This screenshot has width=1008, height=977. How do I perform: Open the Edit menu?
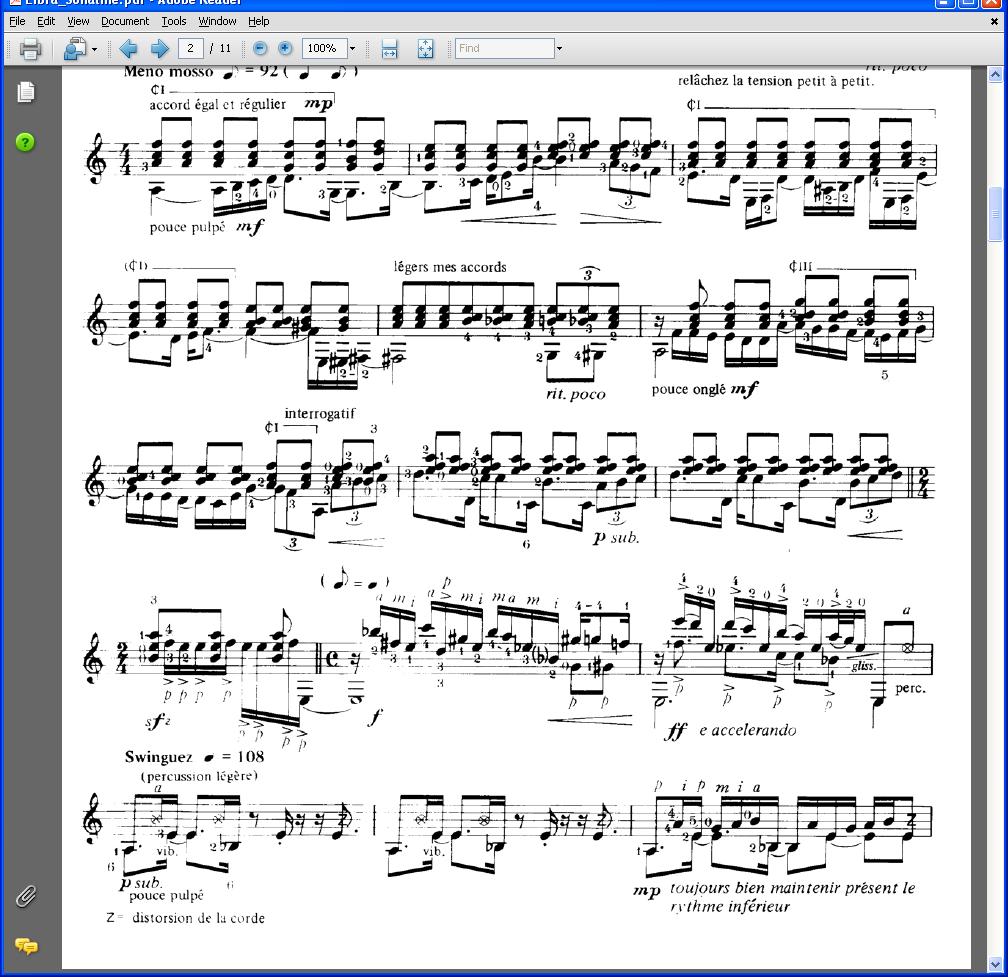(x=46, y=21)
